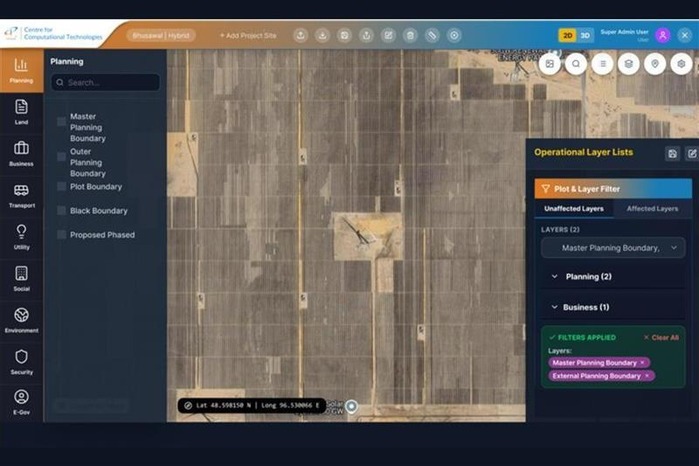The width and height of the screenshot is (699, 466).
Task: Click the Planning search field
Action: tap(106, 82)
